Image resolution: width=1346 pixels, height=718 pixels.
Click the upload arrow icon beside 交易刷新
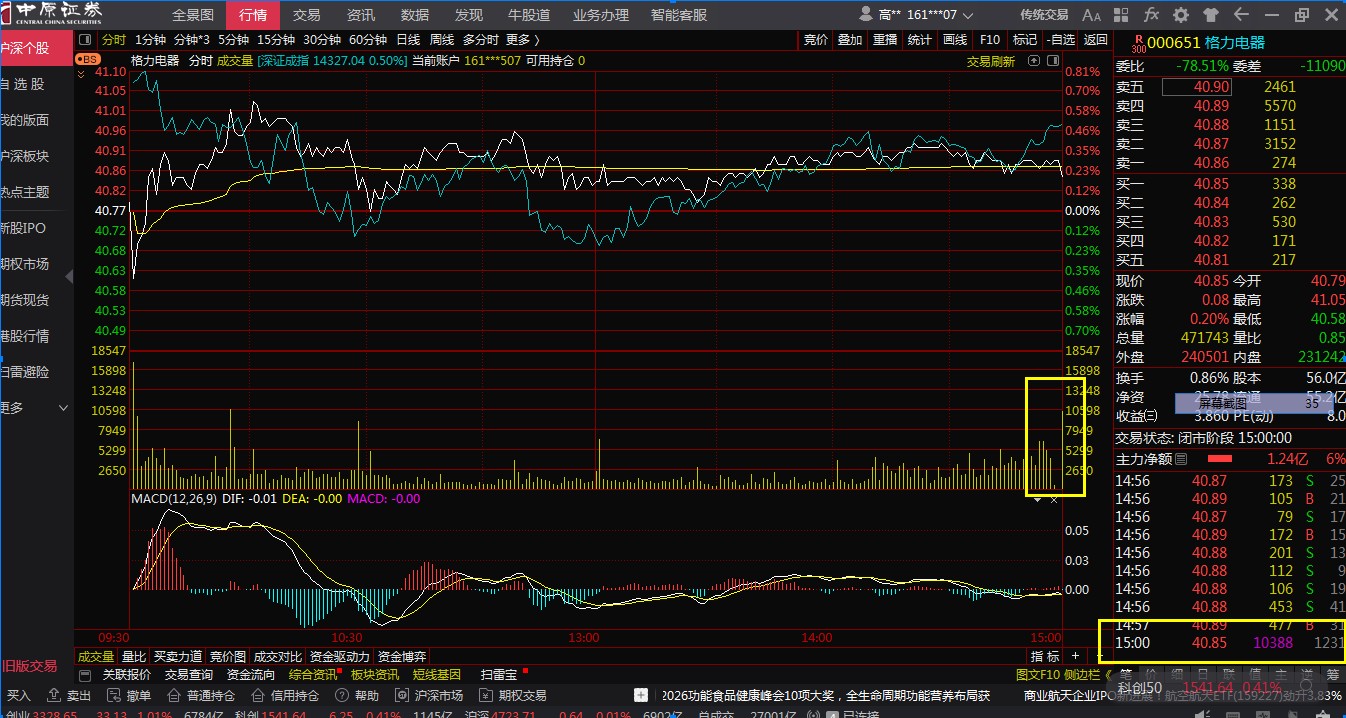[x=1033, y=61]
